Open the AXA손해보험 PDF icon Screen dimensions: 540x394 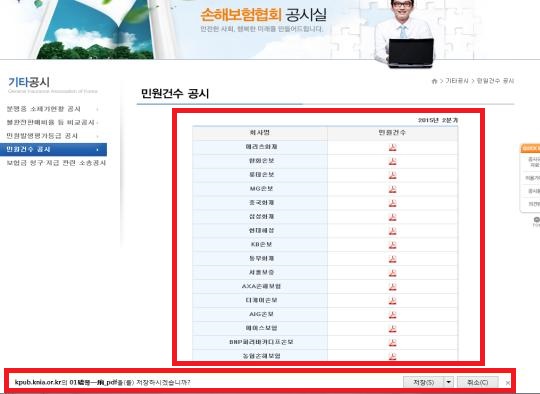pos(392,287)
